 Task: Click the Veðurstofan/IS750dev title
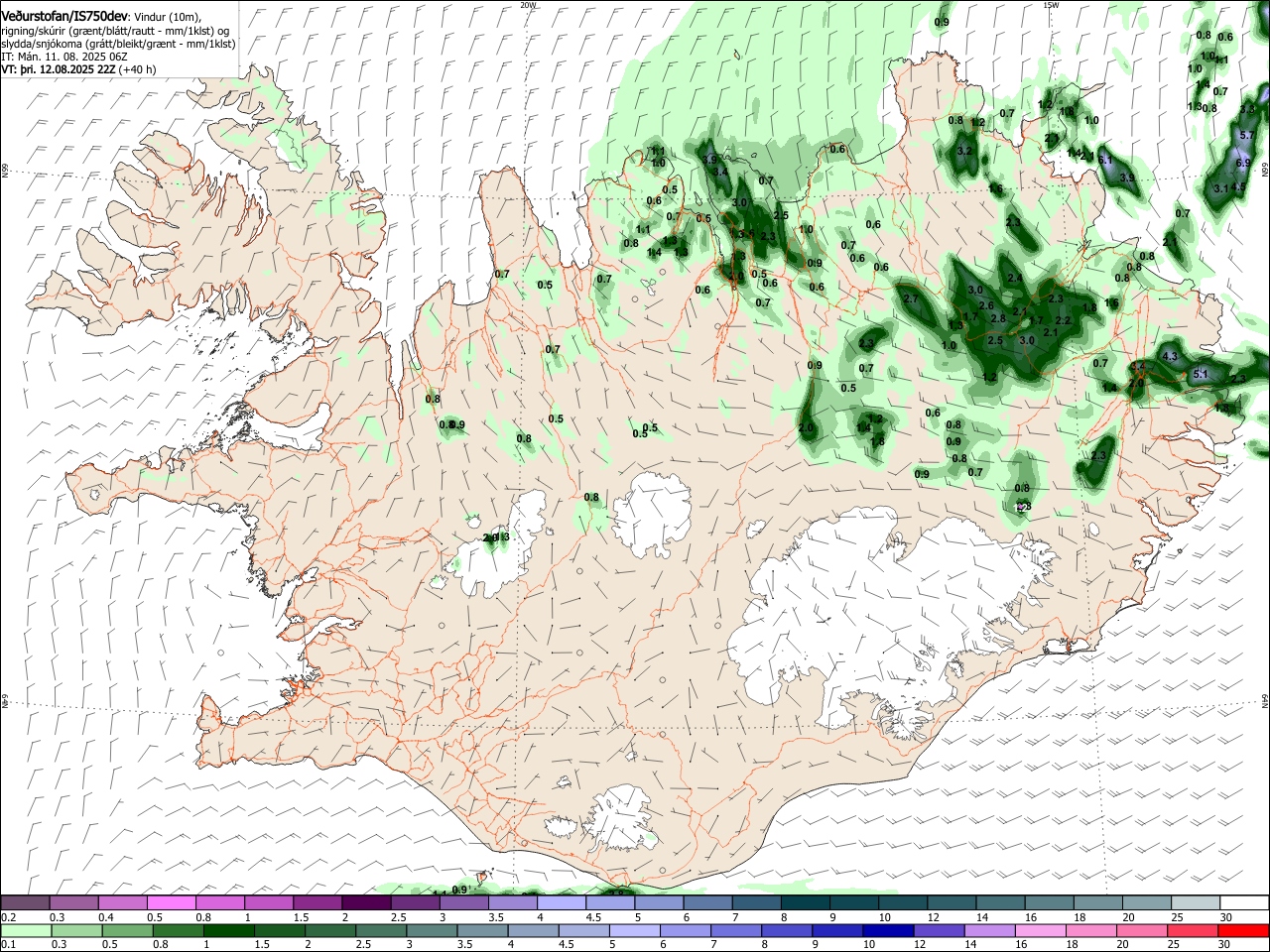click(x=64, y=17)
